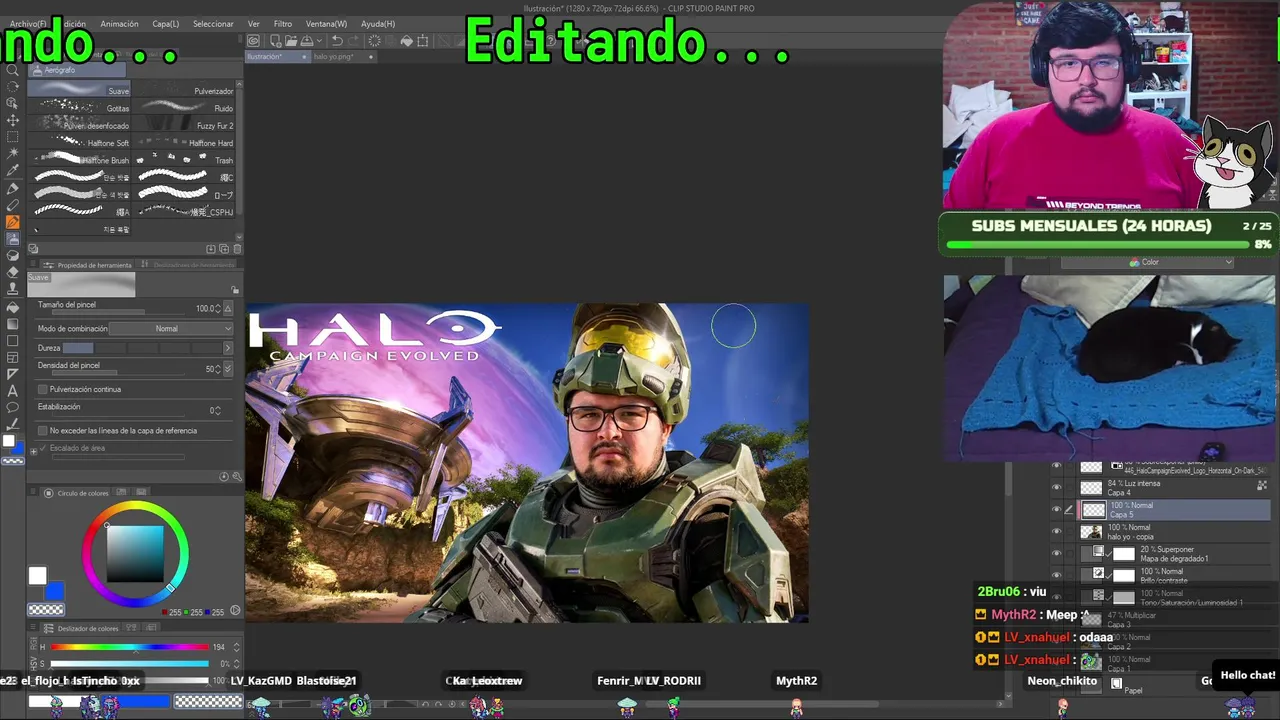1280x720 pixels.
Task: Open the Filtro menu
Action: click(283, 24)
